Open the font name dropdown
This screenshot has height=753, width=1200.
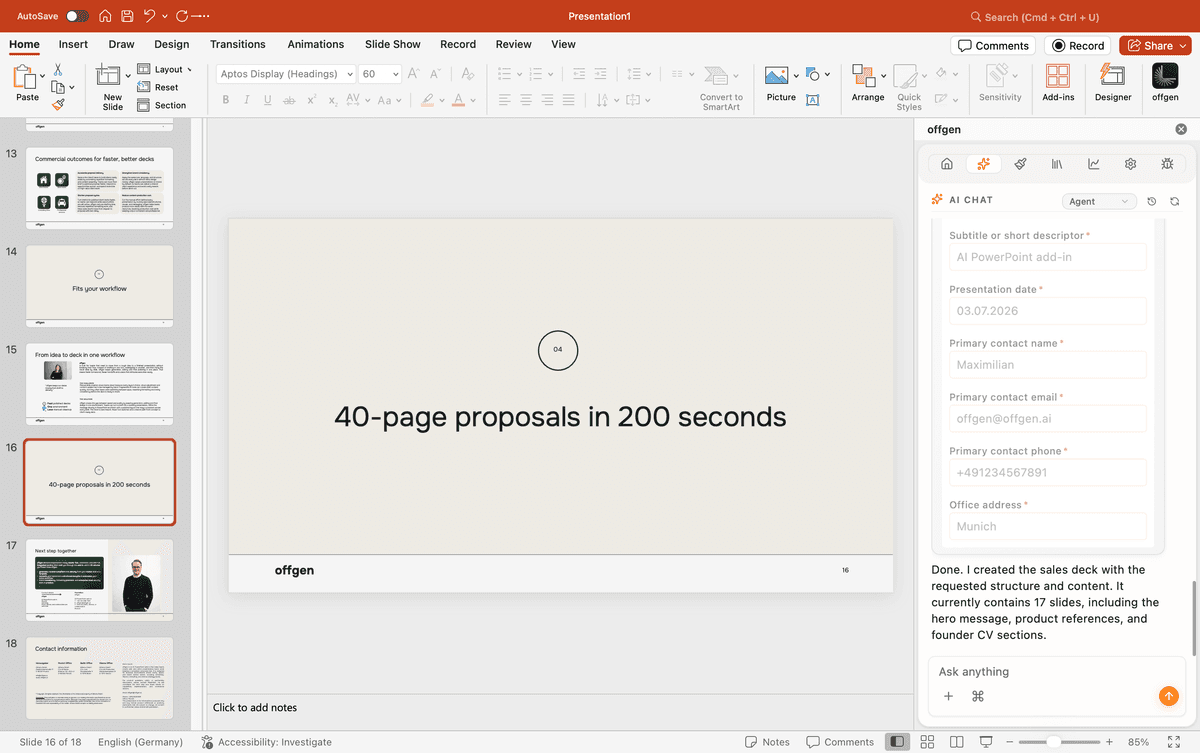click(x=349, y=74)
